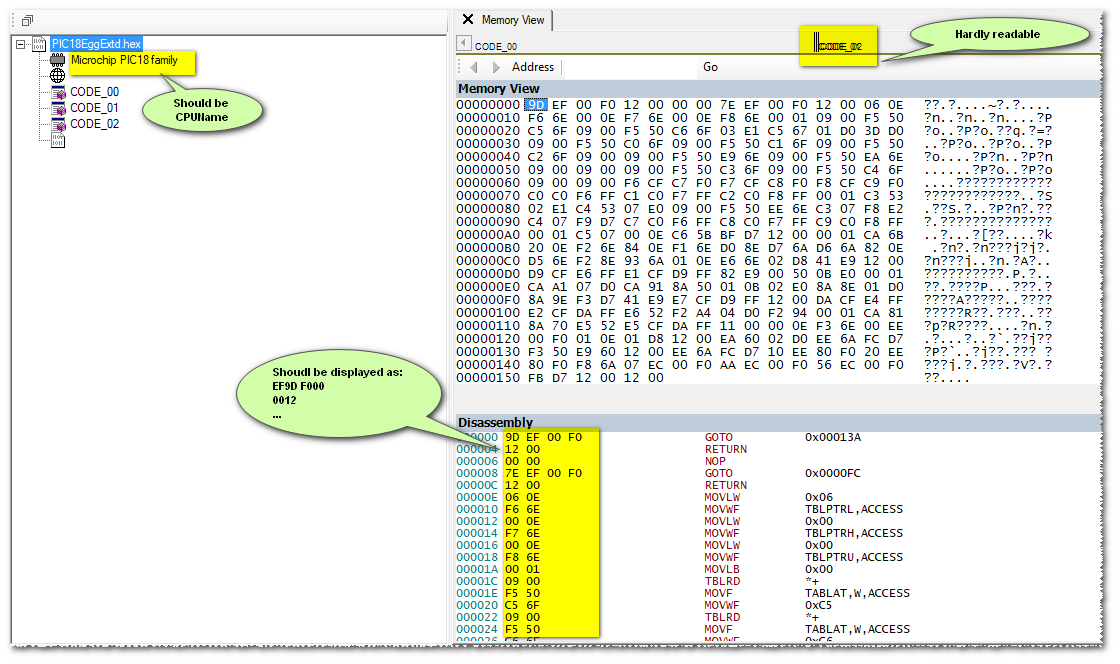Click the Memory View section header
Image resolution: width=1120 pixels, height=664 pixels.
[778, 89]
